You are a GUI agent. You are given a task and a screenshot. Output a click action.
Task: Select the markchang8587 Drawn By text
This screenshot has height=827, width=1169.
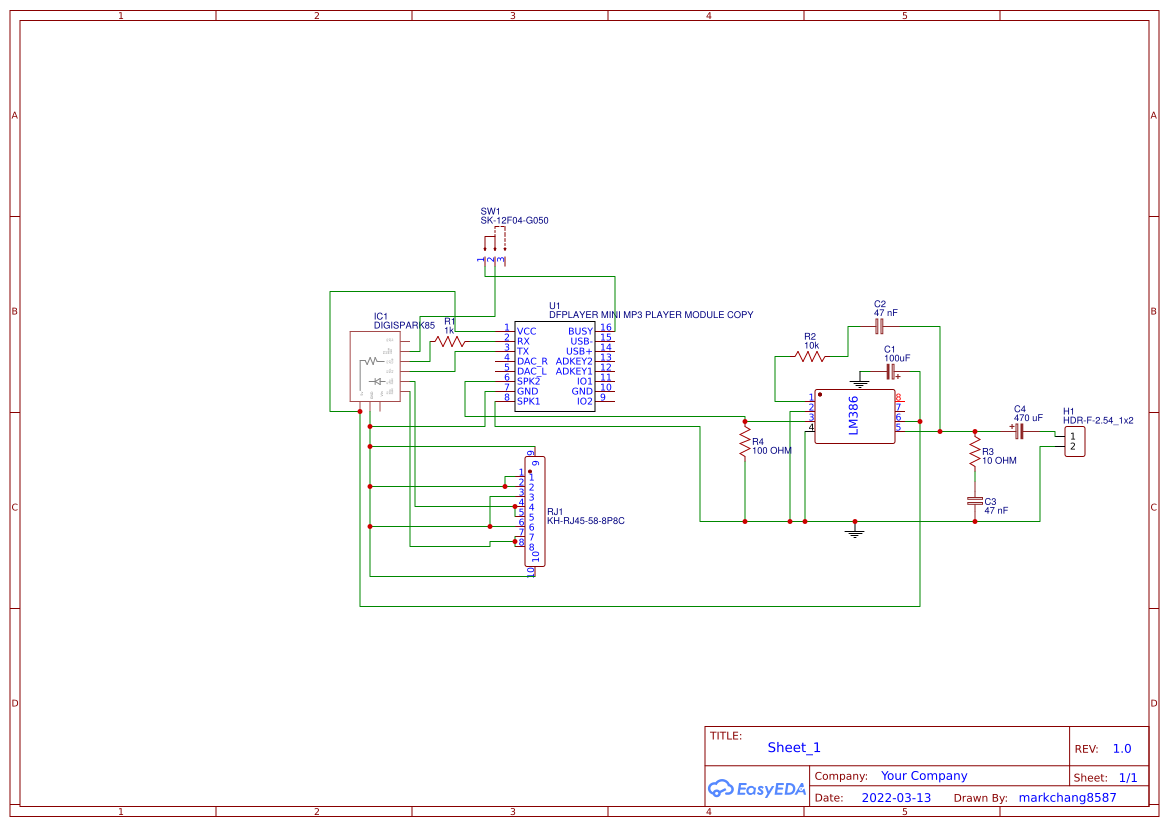click(1067, 797)
